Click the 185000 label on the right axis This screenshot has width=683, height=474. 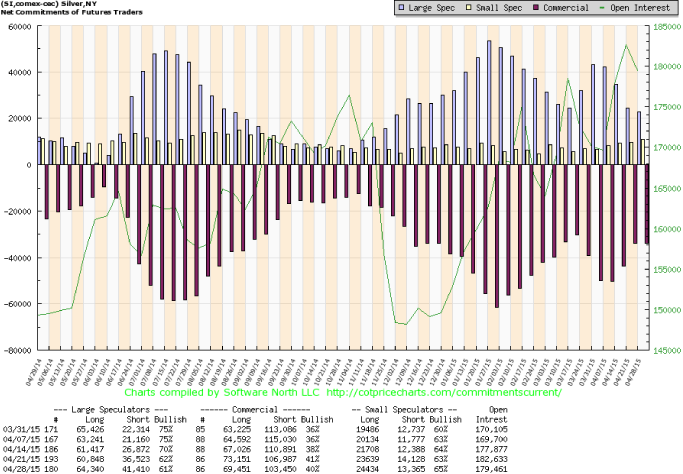(667, 27)
